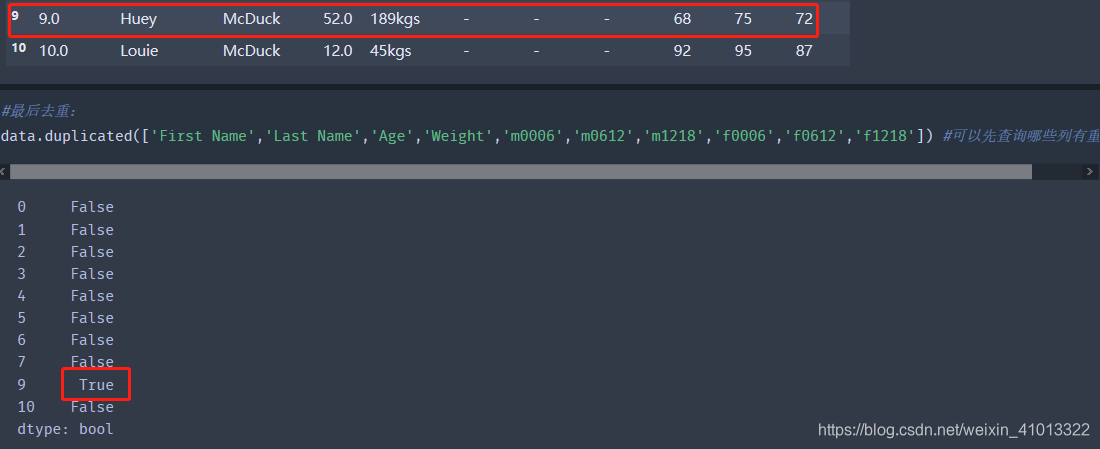Select the 'Huey' first name cell
The height and width of the screenshot is (449, 1100).
[x=138, y=19]
